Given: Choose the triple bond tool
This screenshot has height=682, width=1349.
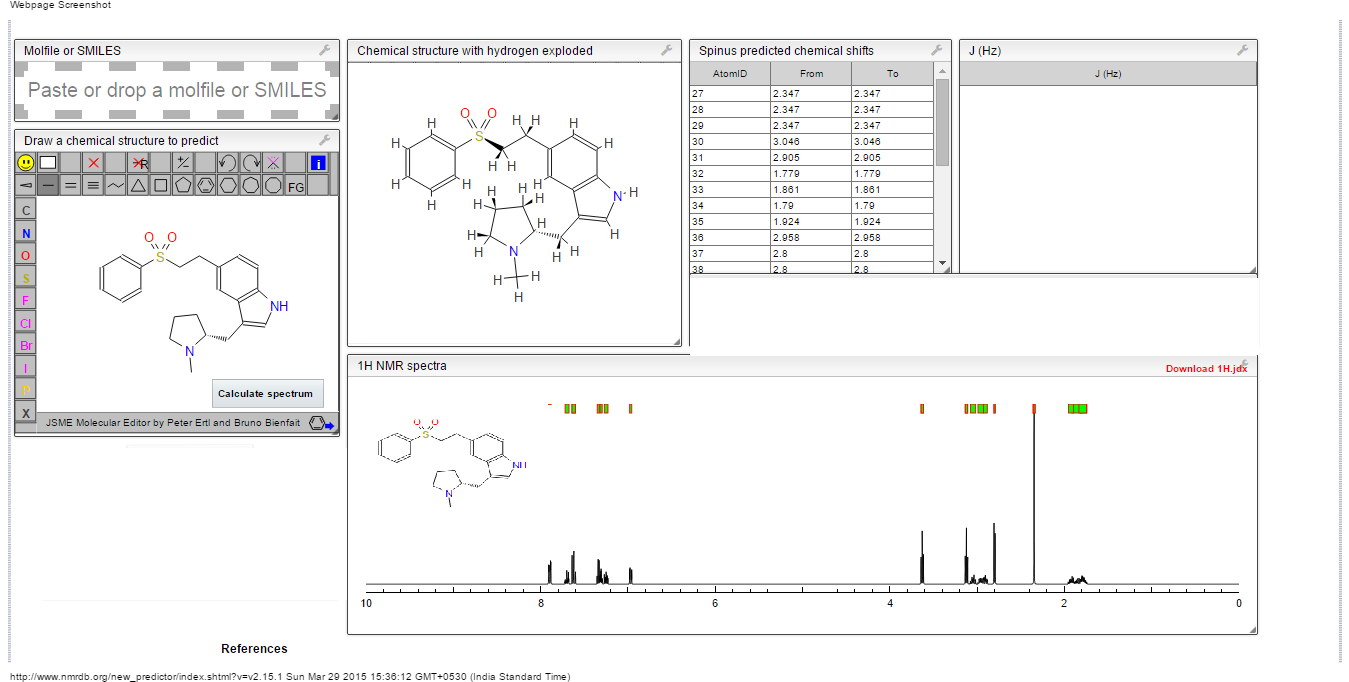Looking at the screenshot, I should pyautogui.click(x=93, y=185).
